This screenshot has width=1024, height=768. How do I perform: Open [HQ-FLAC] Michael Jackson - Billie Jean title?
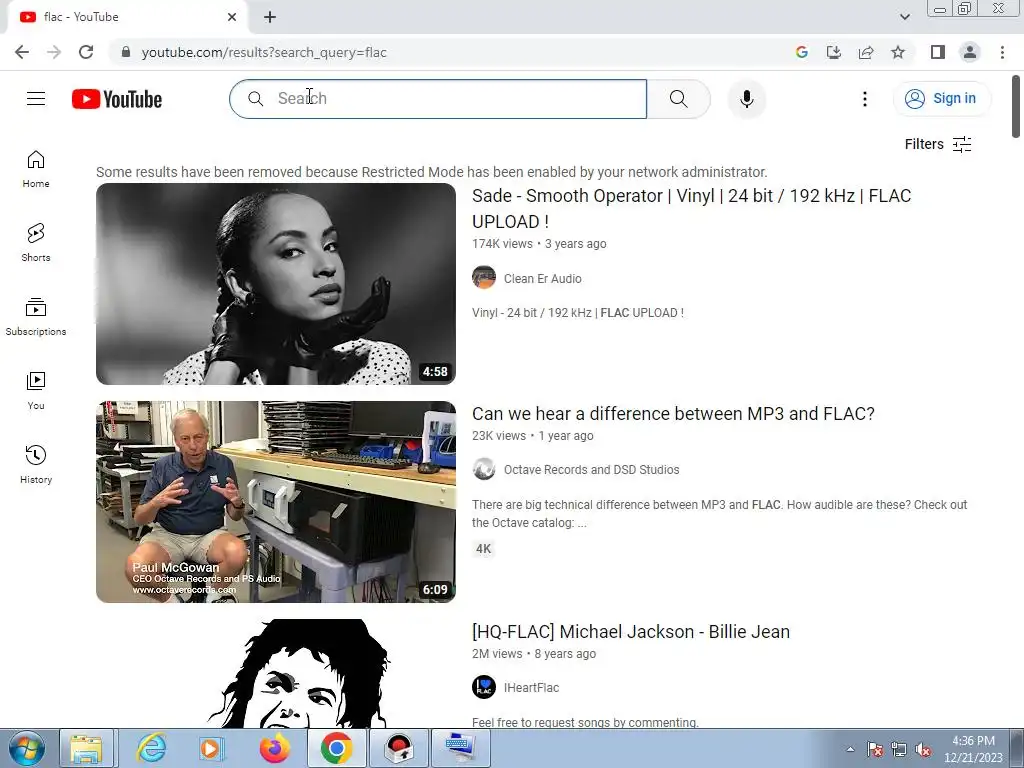pyautogui.click(x=631, y=632)
